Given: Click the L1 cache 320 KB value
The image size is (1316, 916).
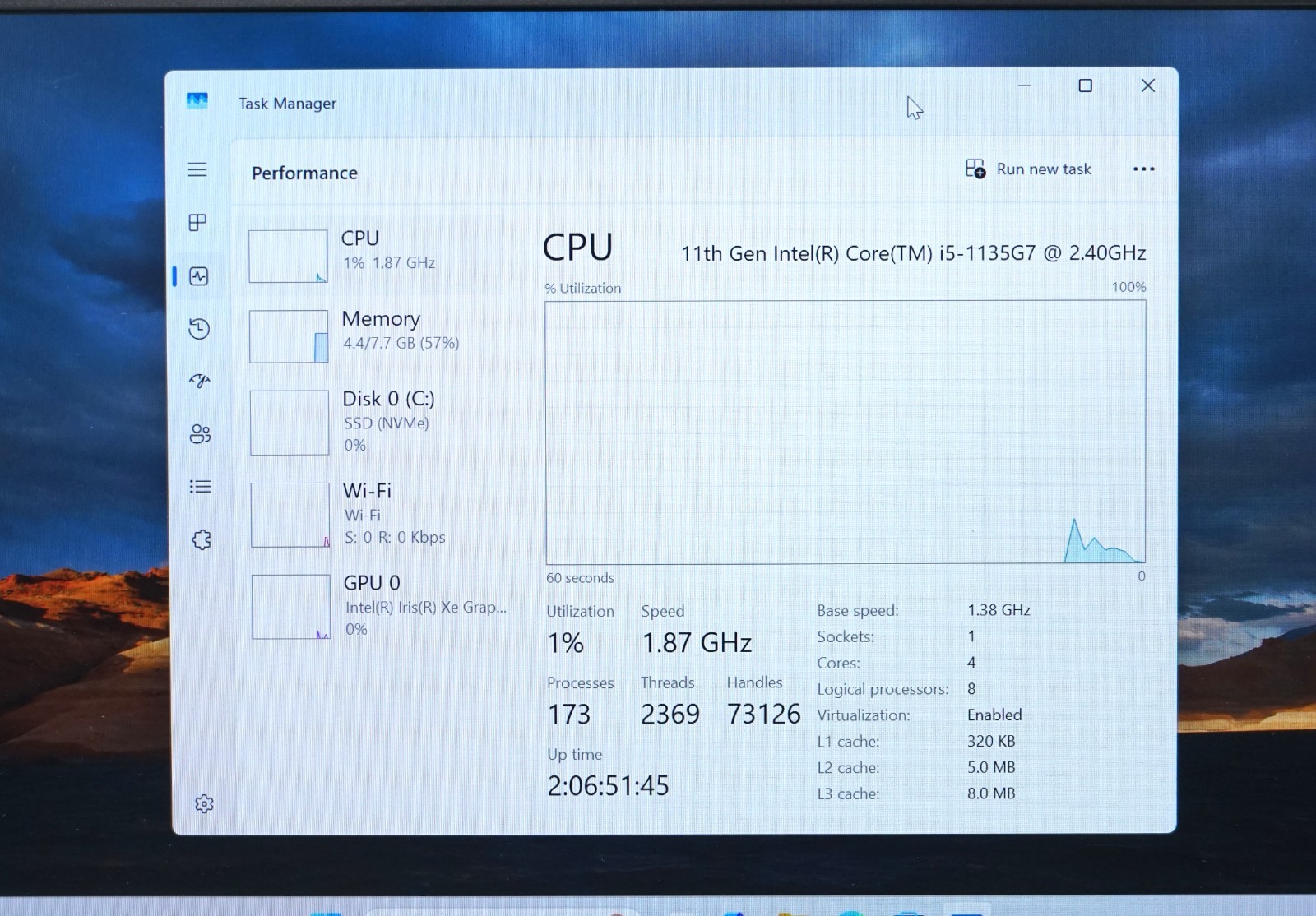Looking at the screenshot, I should pos(991,741).
